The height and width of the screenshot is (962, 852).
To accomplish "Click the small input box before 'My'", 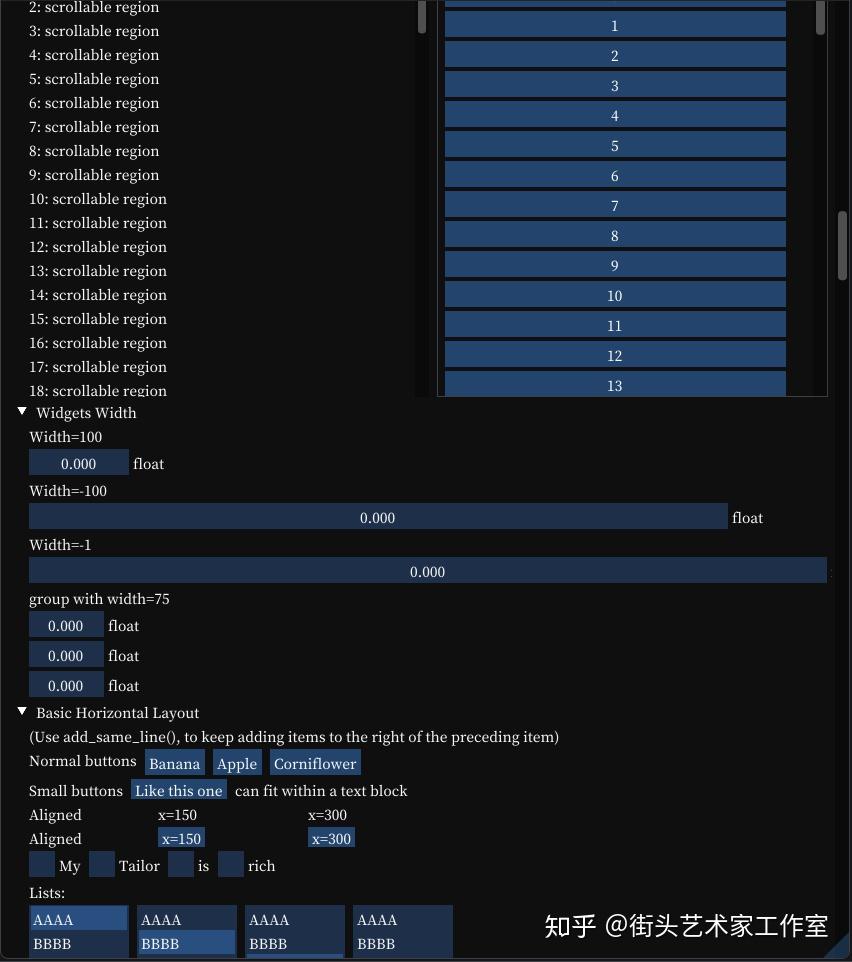I will click(x=41, y=864).
